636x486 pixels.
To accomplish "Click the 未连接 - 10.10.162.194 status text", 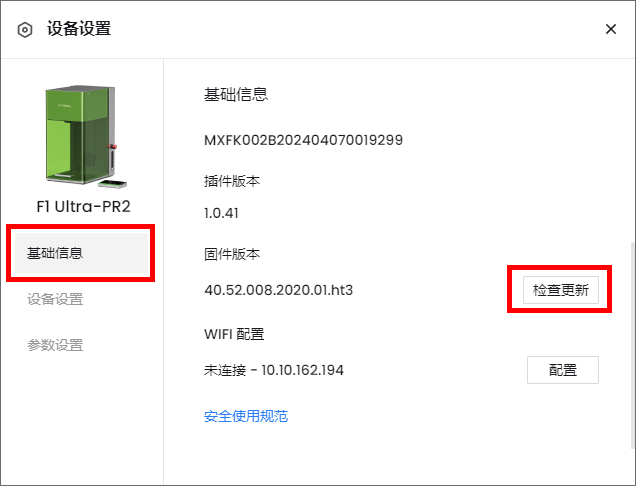I will click(x=273, y=370).
